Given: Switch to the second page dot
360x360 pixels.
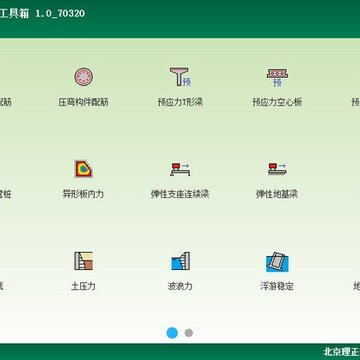Looking at the screenshot, I should coord(189,333).
